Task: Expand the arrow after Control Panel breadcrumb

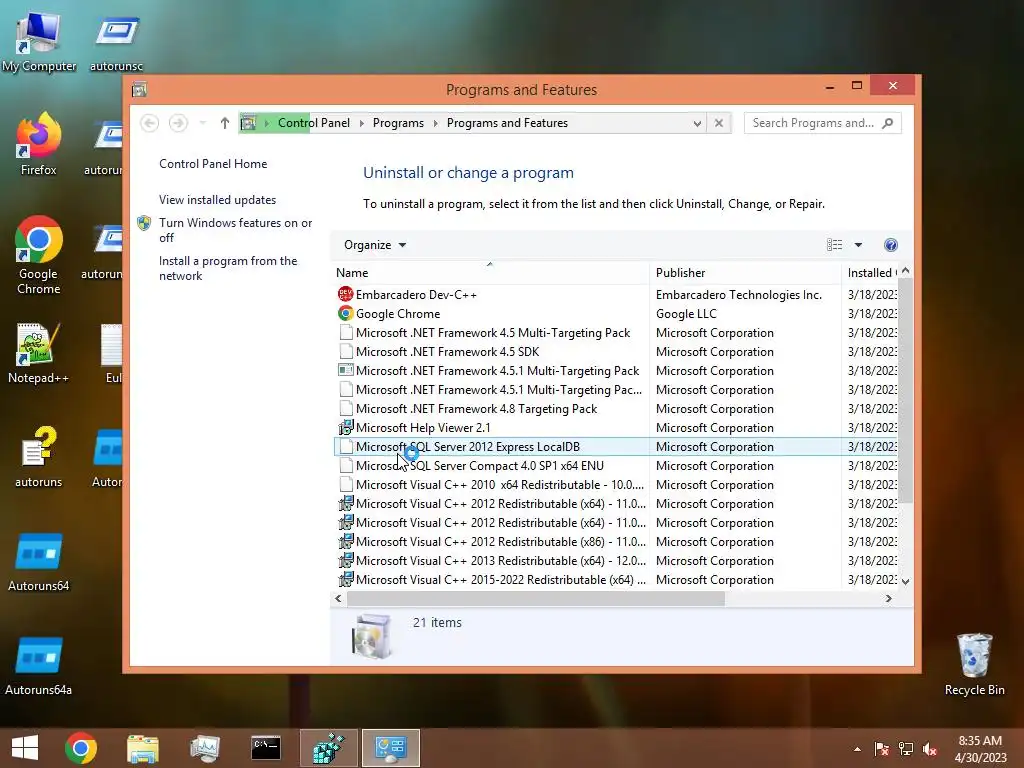Action: 362,123
